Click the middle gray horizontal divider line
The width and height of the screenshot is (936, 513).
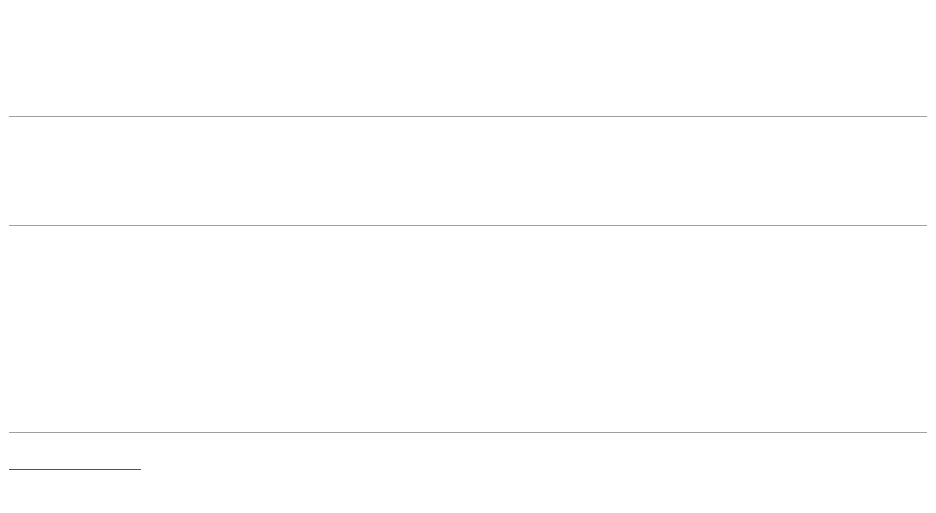[468, 225]
